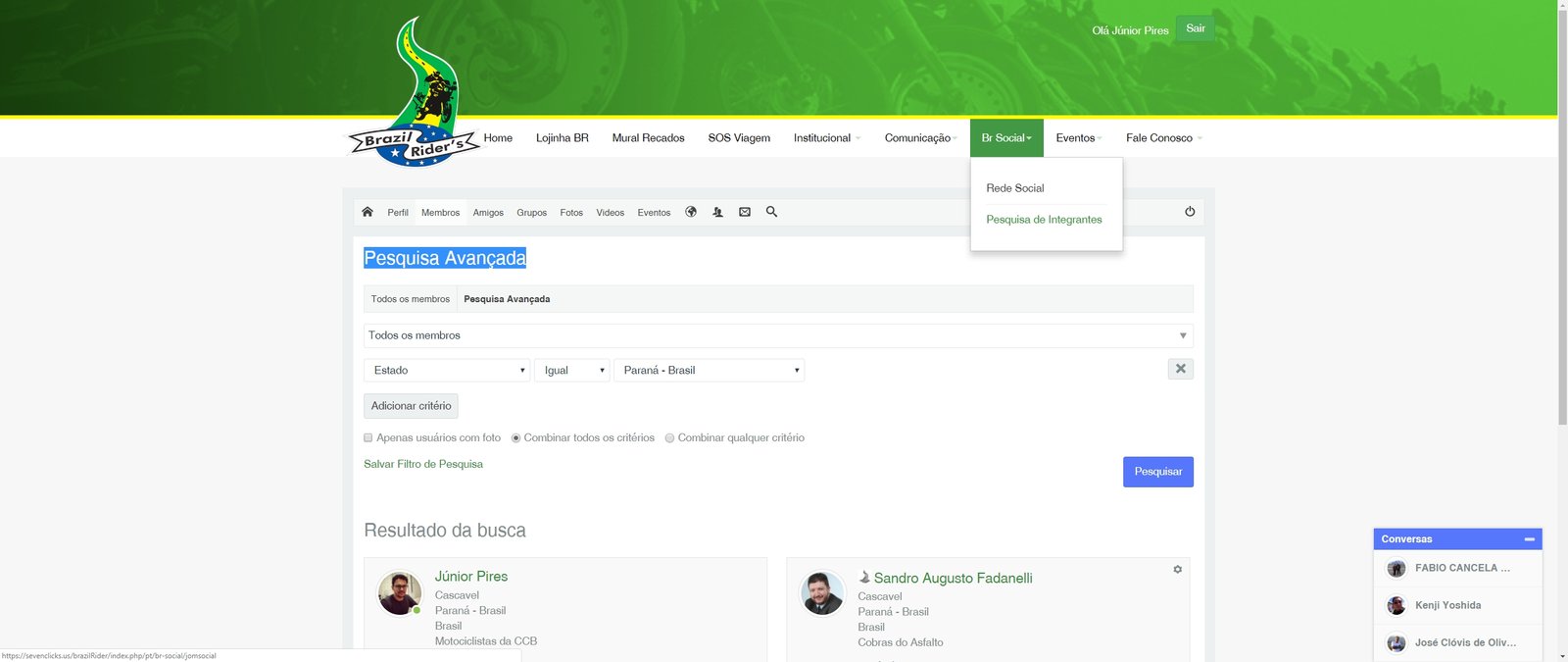Open the magnifier search icon
The height and width of the screenshot is (662, 1568).
(771, 212)
